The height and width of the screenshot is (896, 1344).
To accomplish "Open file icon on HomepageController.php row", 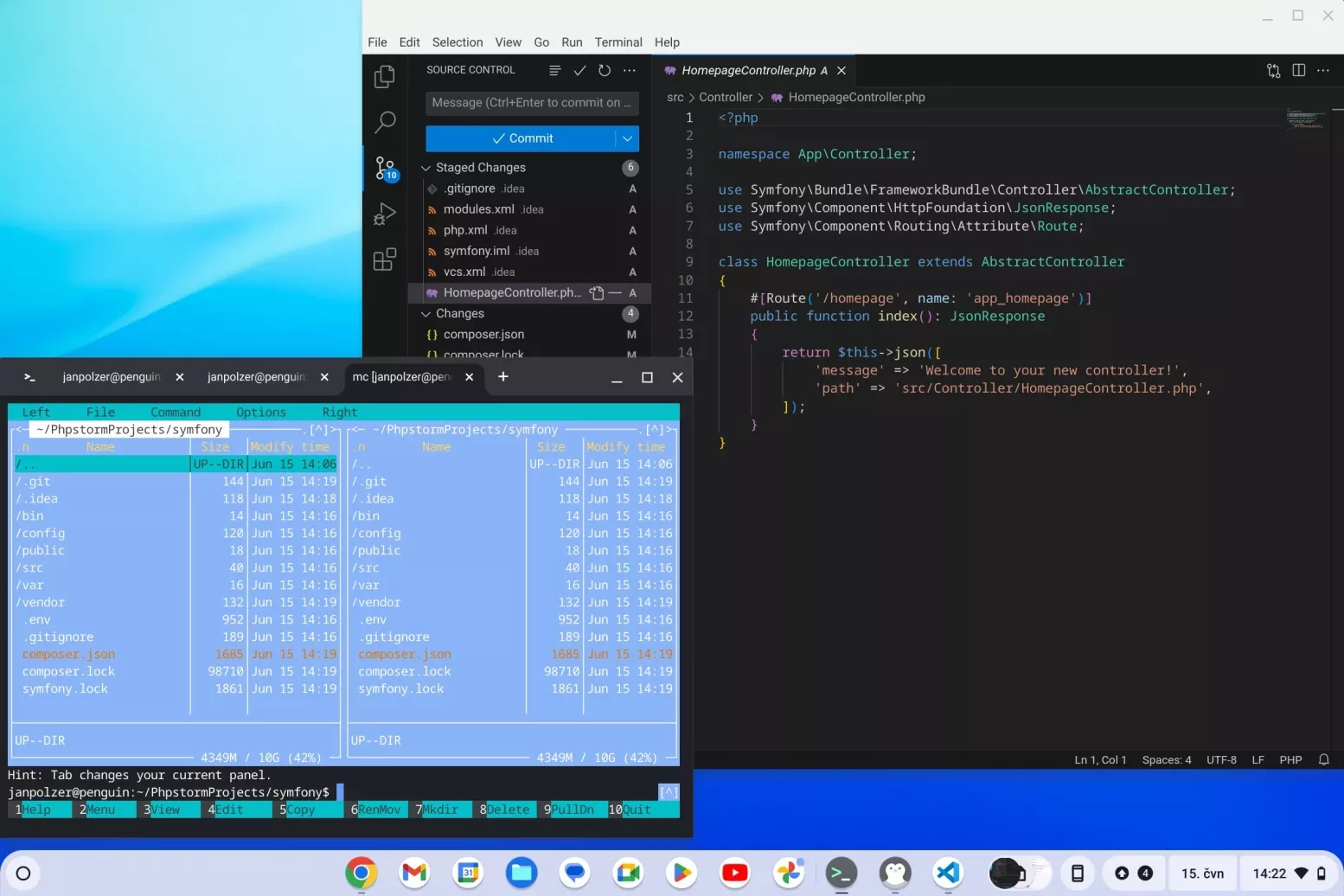I will point(596,293).
